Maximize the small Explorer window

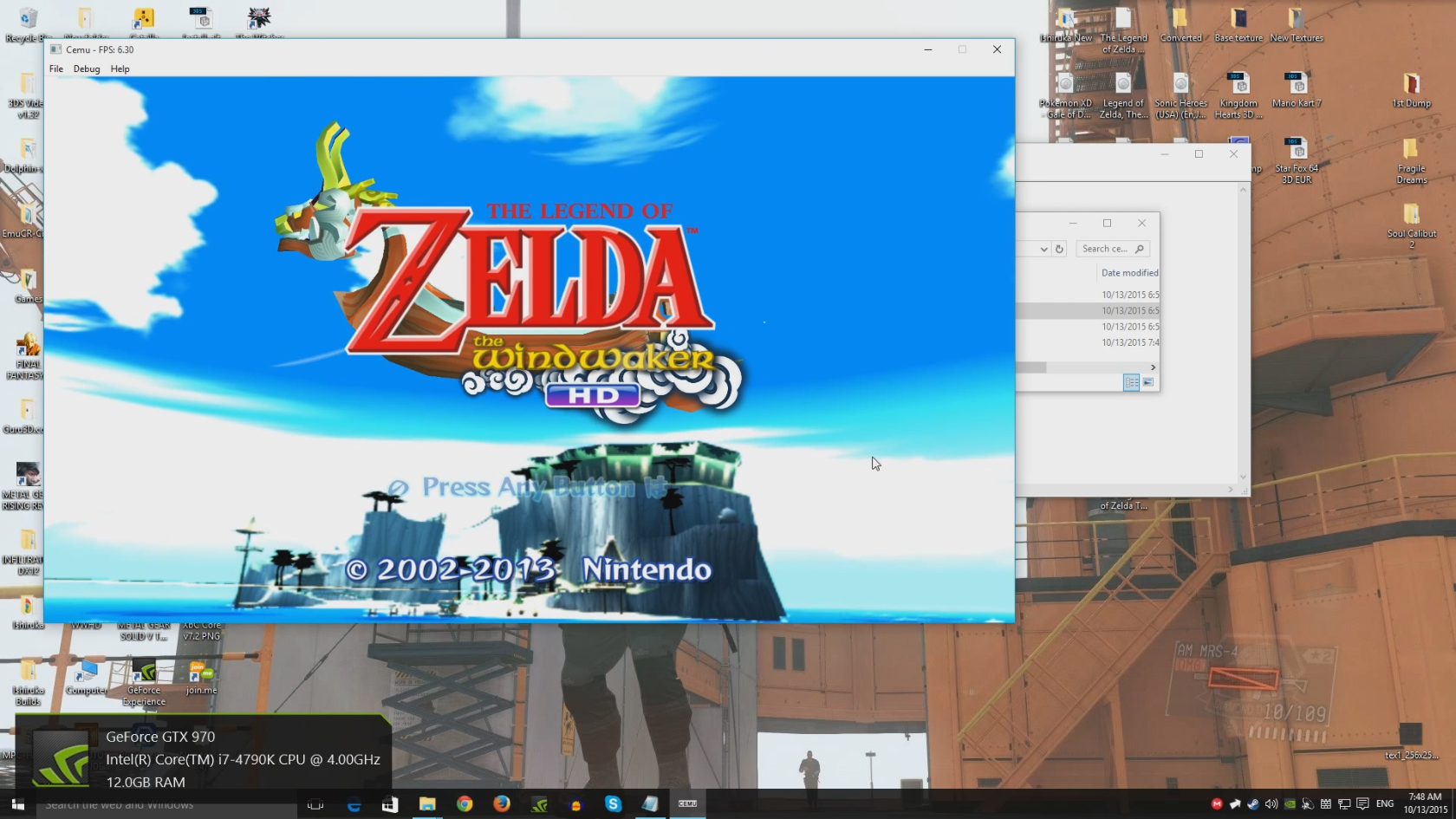1107,224
